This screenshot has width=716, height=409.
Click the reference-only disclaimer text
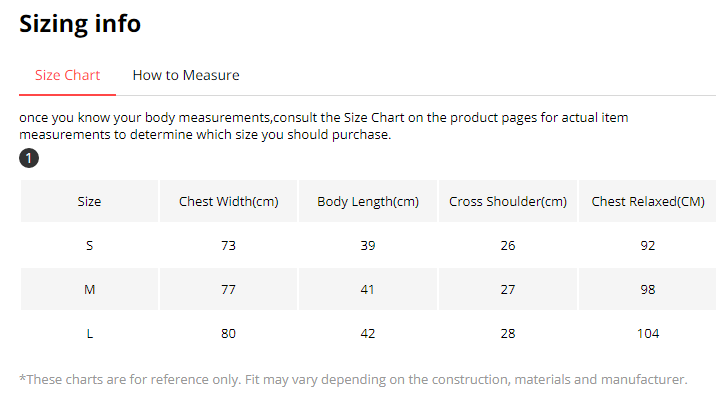(x=353, y=379)
